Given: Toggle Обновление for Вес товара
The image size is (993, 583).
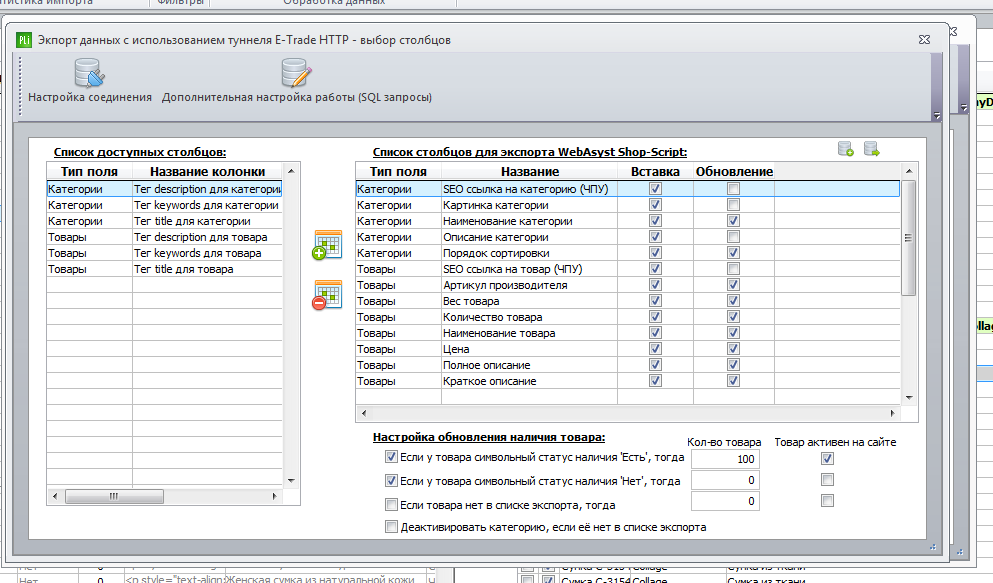Looking at the screenshot, I should point(733,301).
